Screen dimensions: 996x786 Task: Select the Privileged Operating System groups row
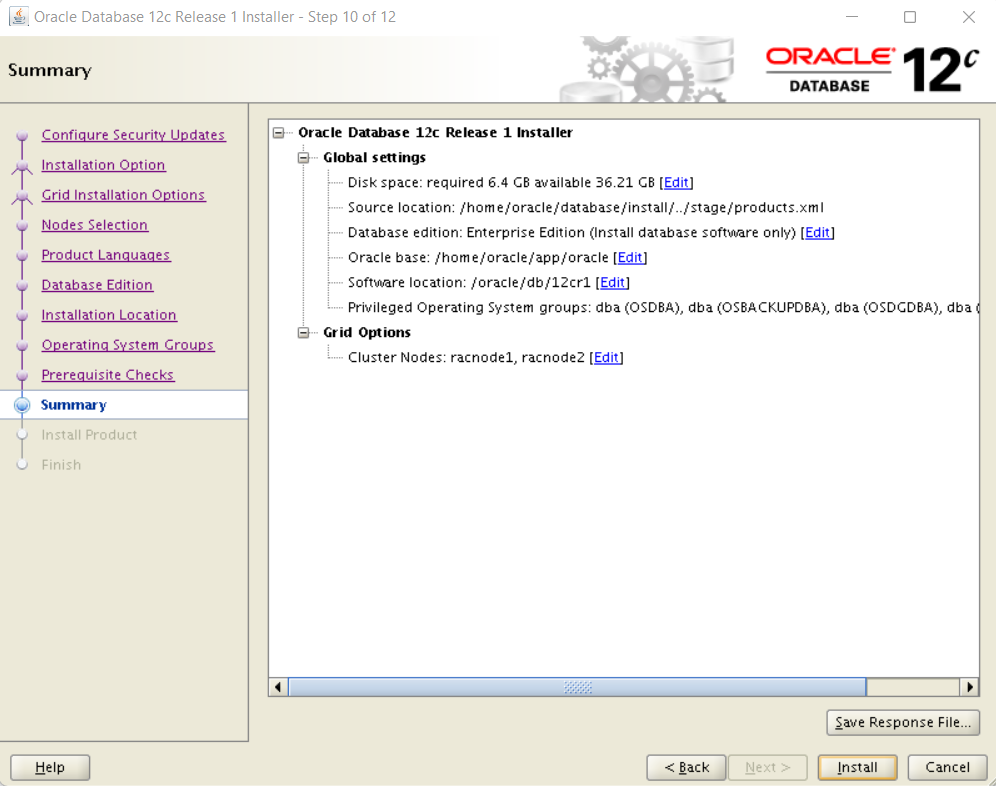[x=663, y=308]
